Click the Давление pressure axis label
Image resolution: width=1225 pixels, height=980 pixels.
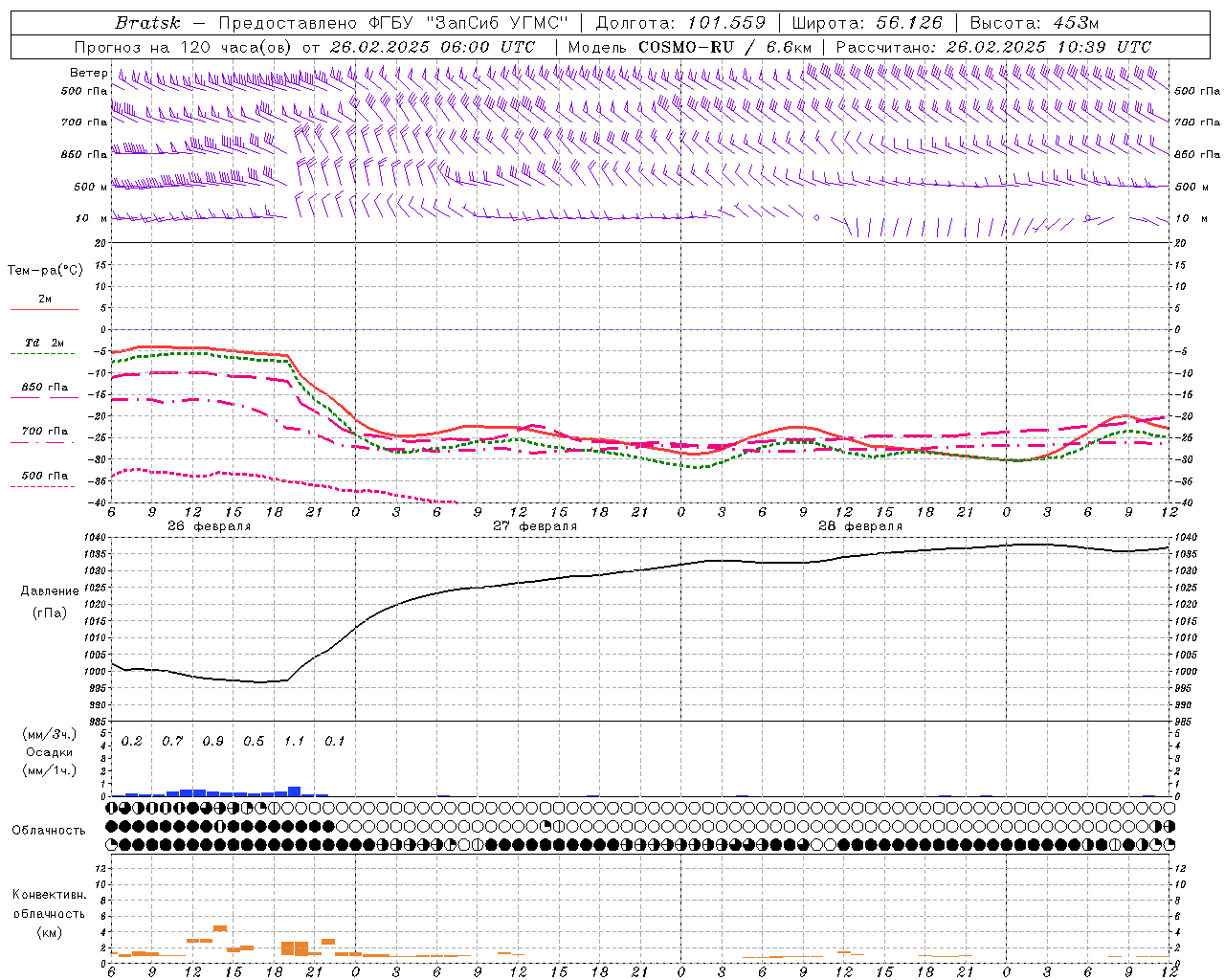(x=50, y=591)
